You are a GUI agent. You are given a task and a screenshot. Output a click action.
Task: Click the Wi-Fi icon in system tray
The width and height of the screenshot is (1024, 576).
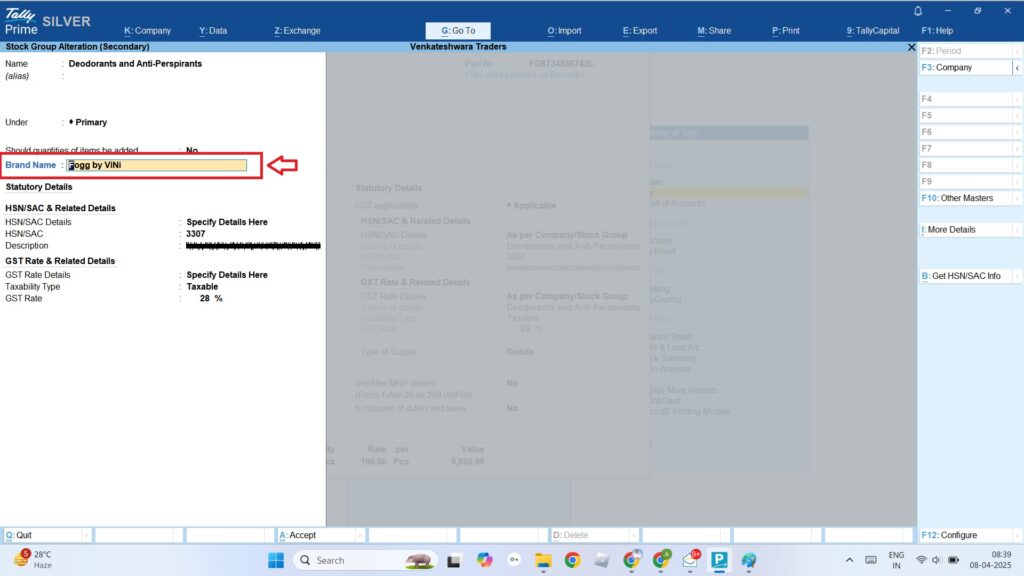tap(920, 560)
